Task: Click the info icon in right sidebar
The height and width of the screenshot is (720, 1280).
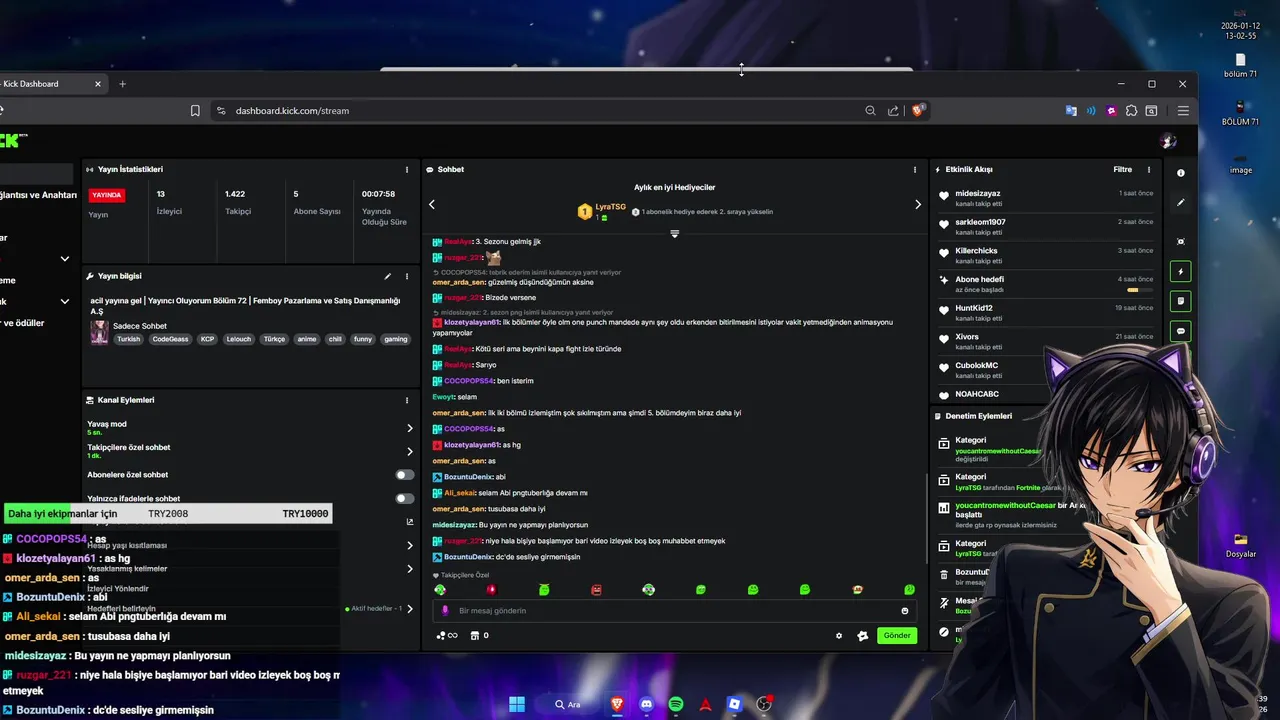Action: click(x=1181, y=173)
